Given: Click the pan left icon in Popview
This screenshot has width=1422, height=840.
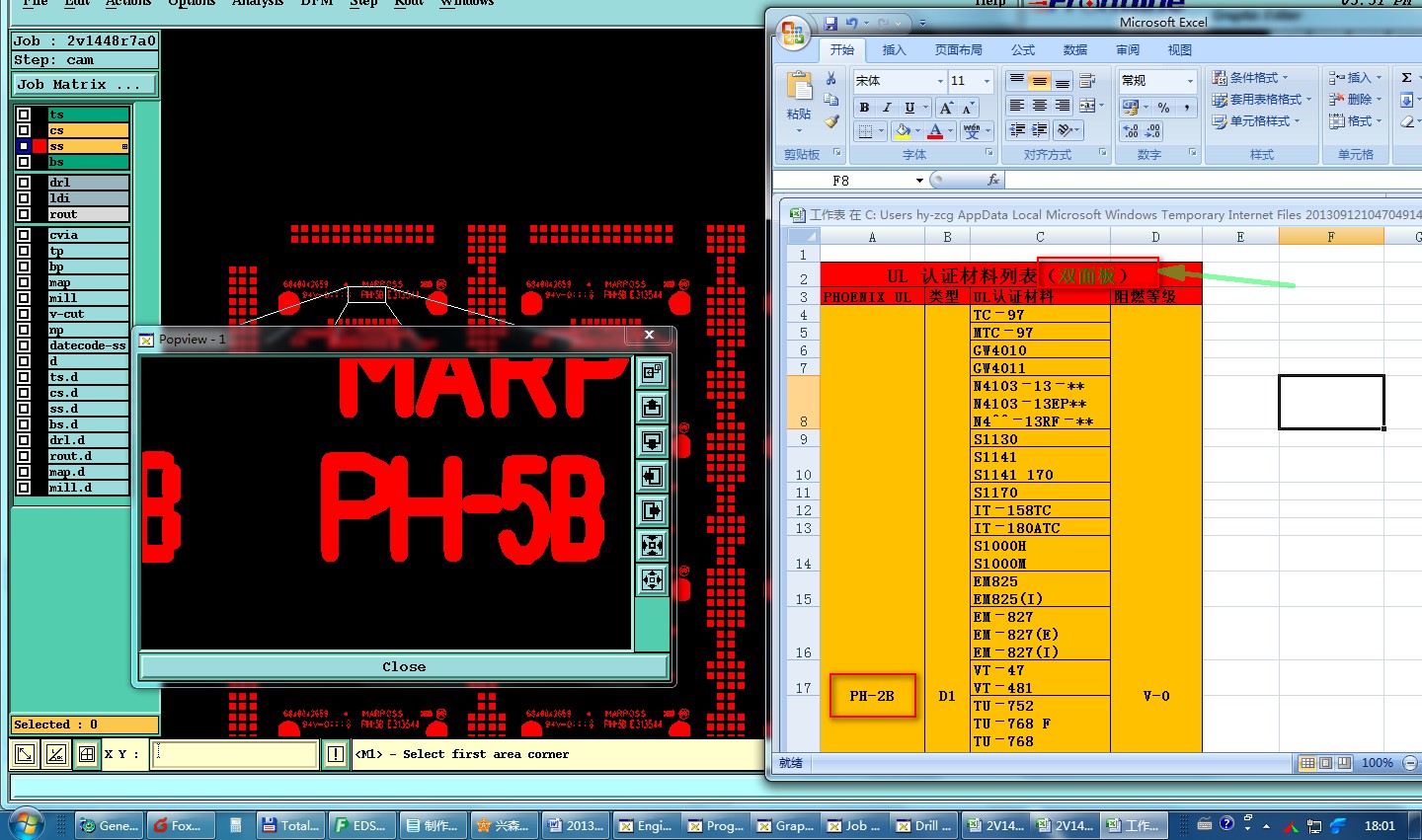Looking at the screenshot, I should pyautogui.click(x=652, y=476).
